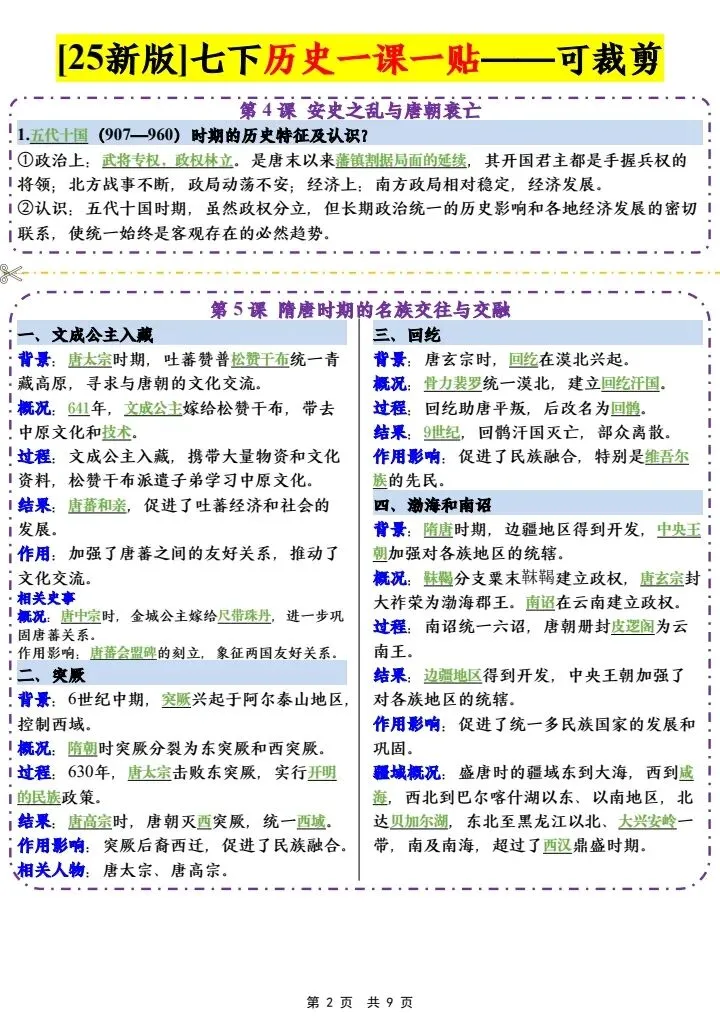This screenshot has width=720, height=1020.
Task: Click the underlined word '西汉'
Action: pos(557,846)
